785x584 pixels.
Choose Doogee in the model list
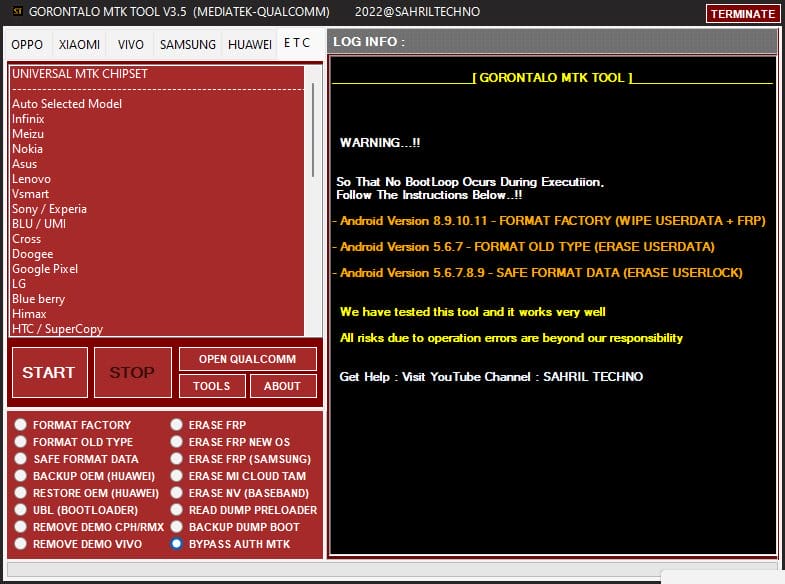coord(157,254)
